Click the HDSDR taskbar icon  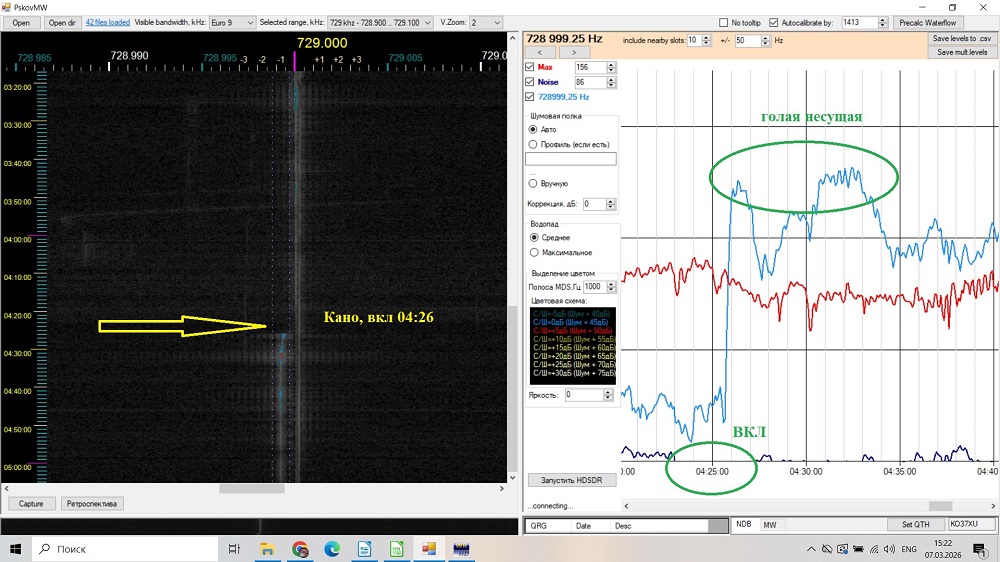click(462, 549)
